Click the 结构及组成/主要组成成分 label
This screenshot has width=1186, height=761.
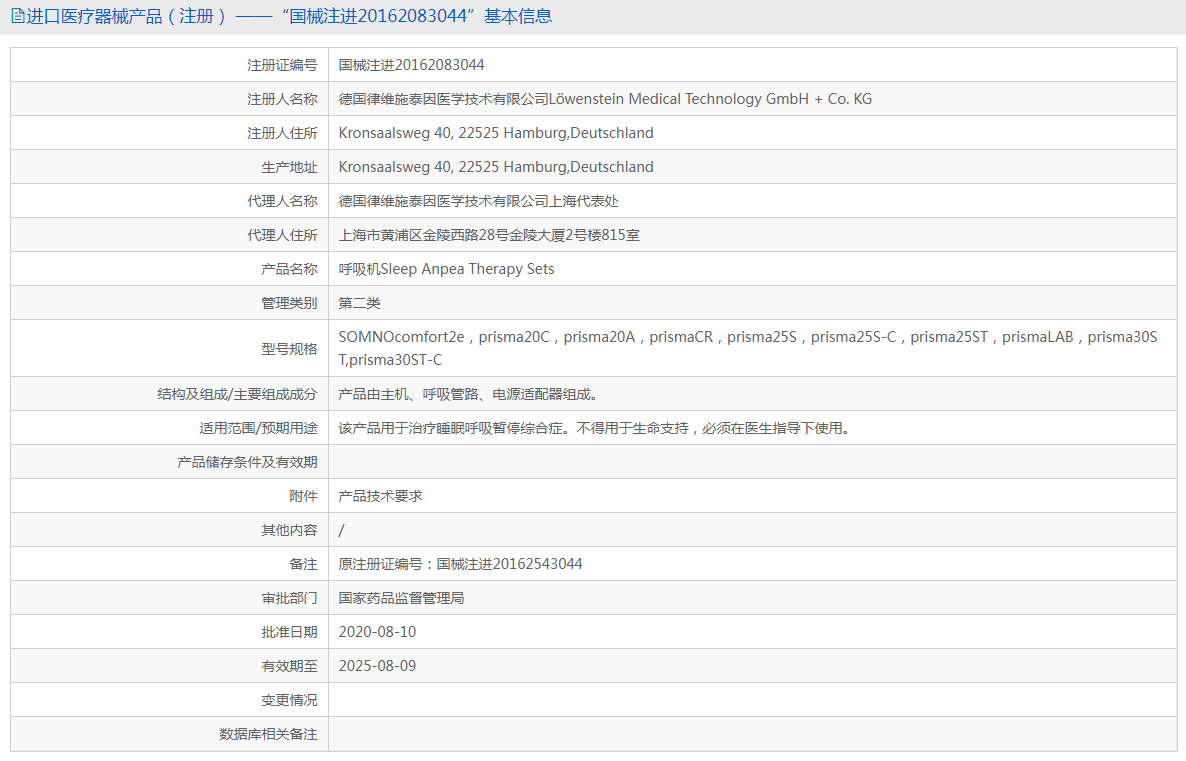coord(238,394)
